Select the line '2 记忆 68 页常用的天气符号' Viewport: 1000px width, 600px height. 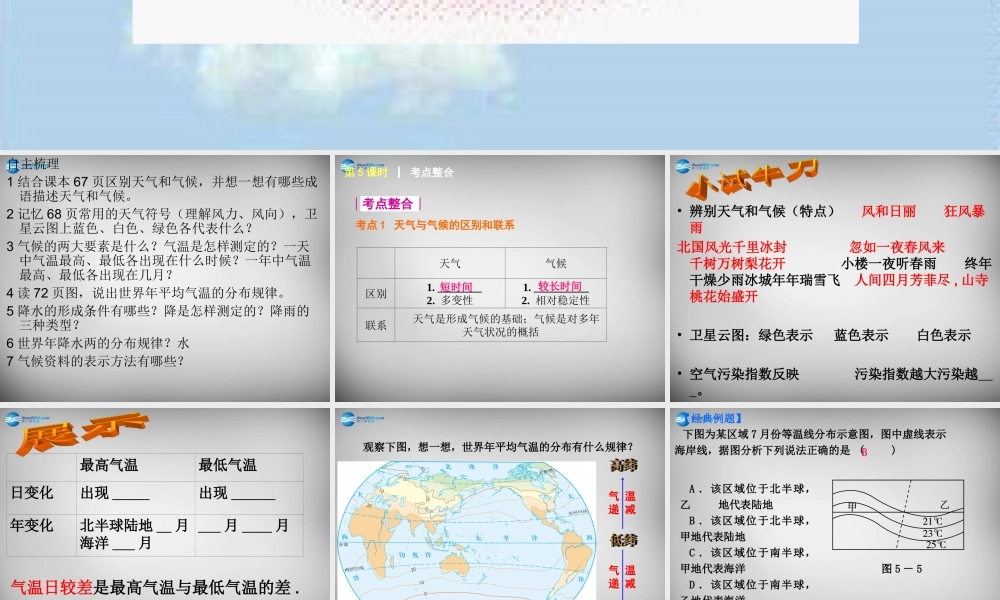(x=162, y=221)
